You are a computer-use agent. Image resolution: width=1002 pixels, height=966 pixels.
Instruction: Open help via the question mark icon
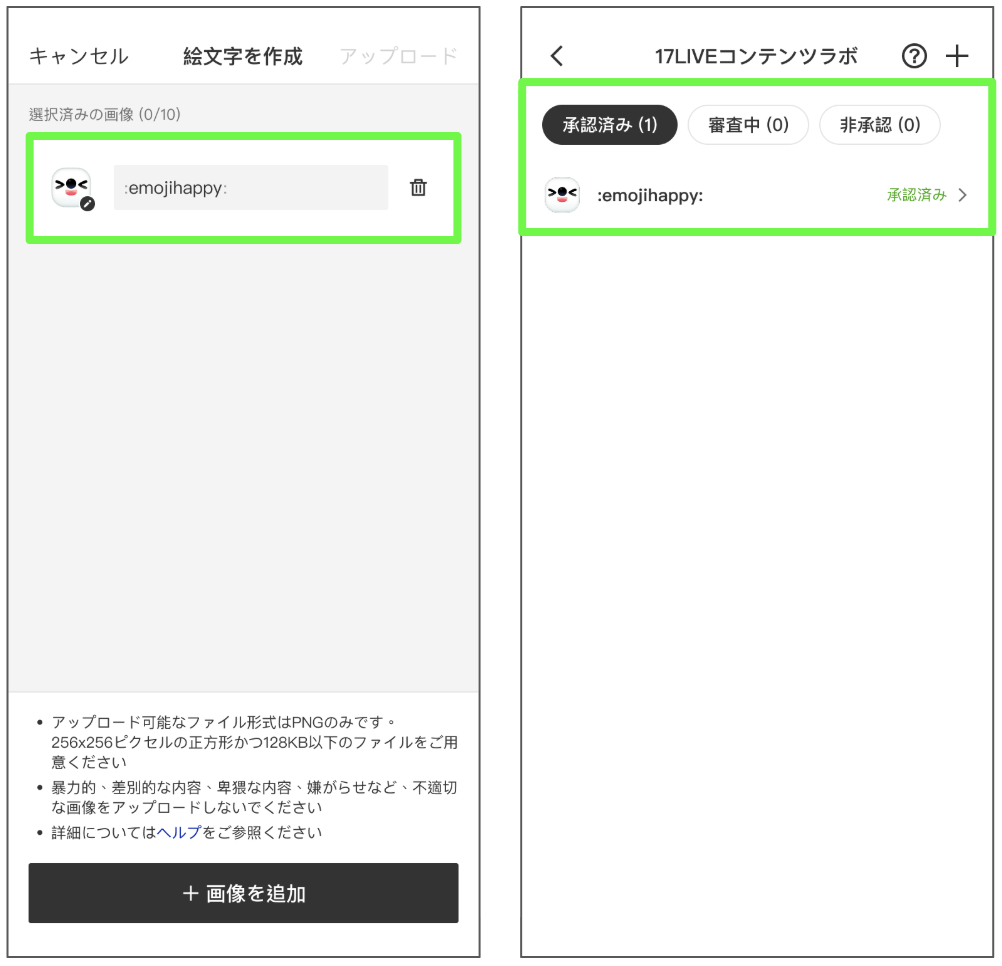(x=914, y=56)
